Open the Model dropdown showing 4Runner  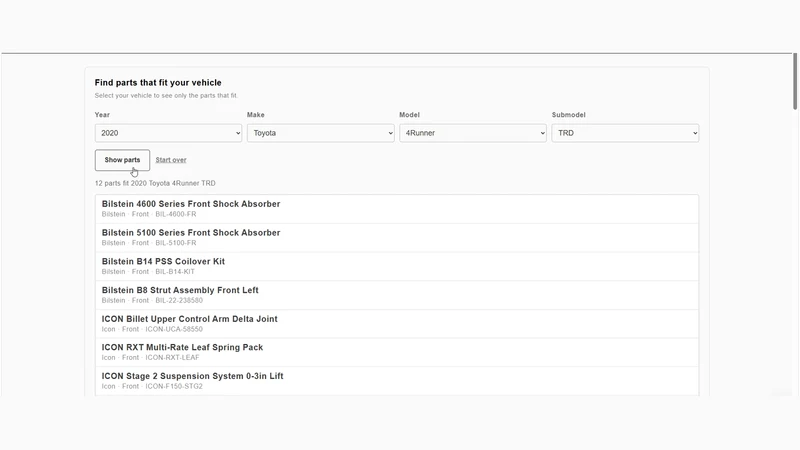[x=472, y=133]
